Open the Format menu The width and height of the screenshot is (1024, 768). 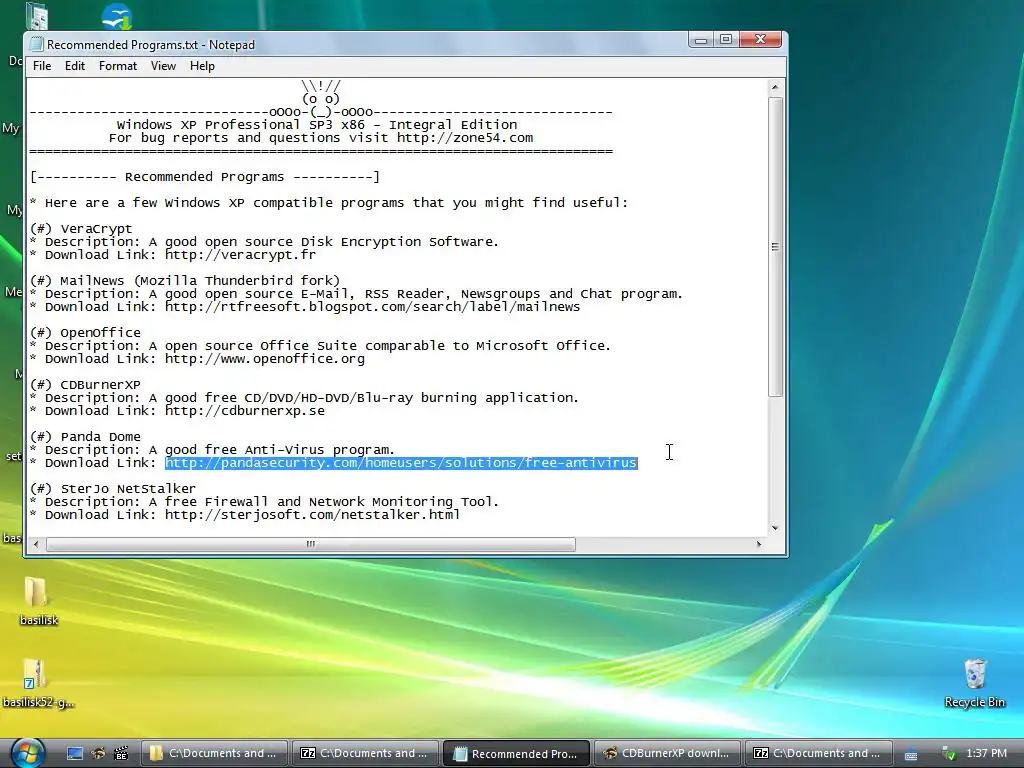pos(118,66)
